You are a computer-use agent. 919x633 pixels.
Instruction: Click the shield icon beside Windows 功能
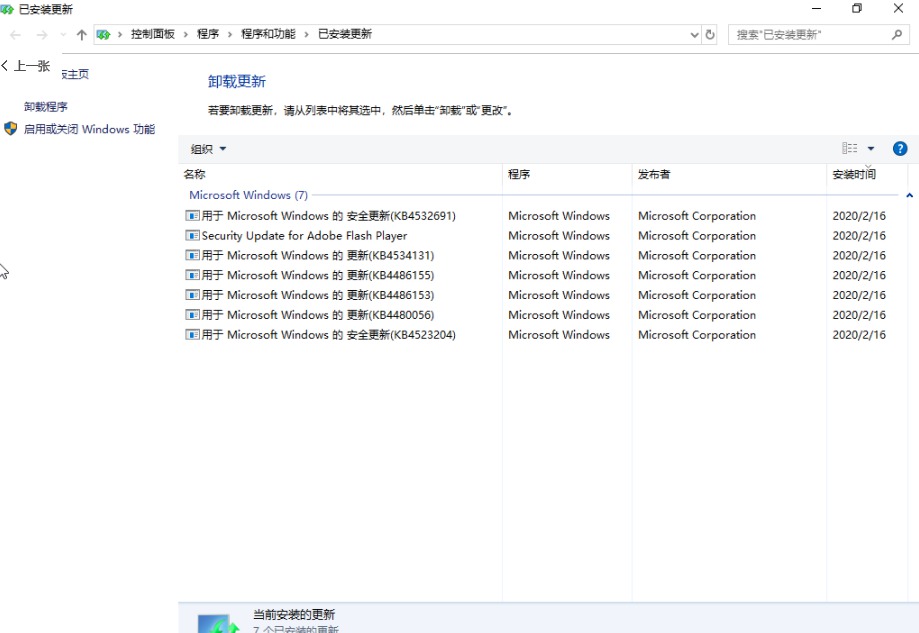pos(11,128)
